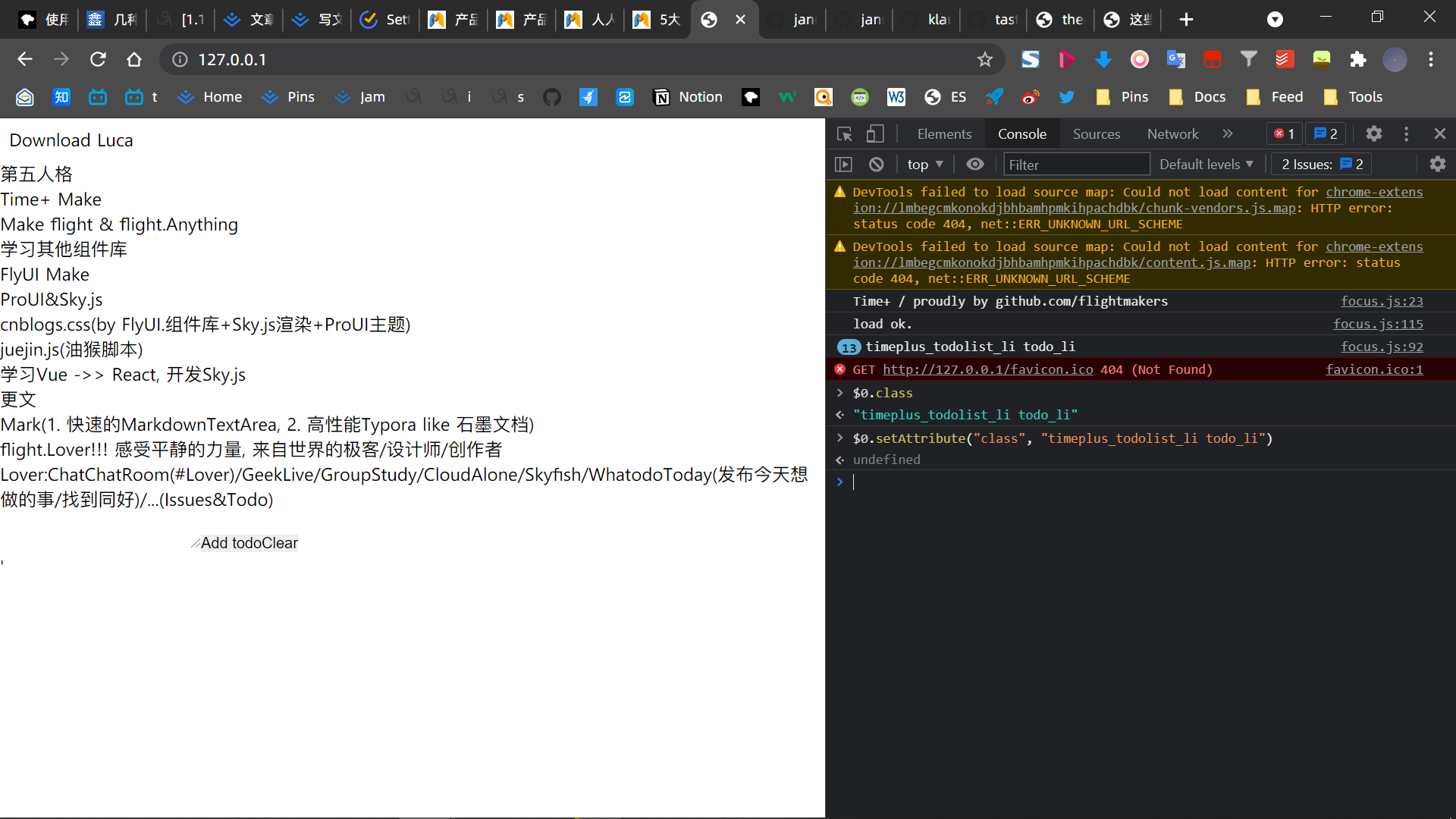The image size is (1456, 819).
Task: Show more DevTools tabs chevron
Action: pos(1227,134)
